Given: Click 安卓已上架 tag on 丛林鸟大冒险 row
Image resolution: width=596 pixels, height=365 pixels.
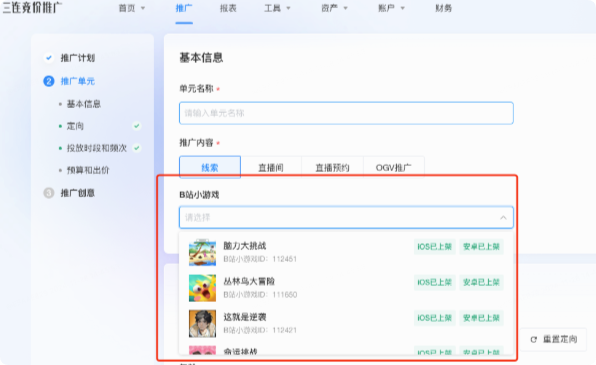Looking at the screenshot, I should (481, 282).
